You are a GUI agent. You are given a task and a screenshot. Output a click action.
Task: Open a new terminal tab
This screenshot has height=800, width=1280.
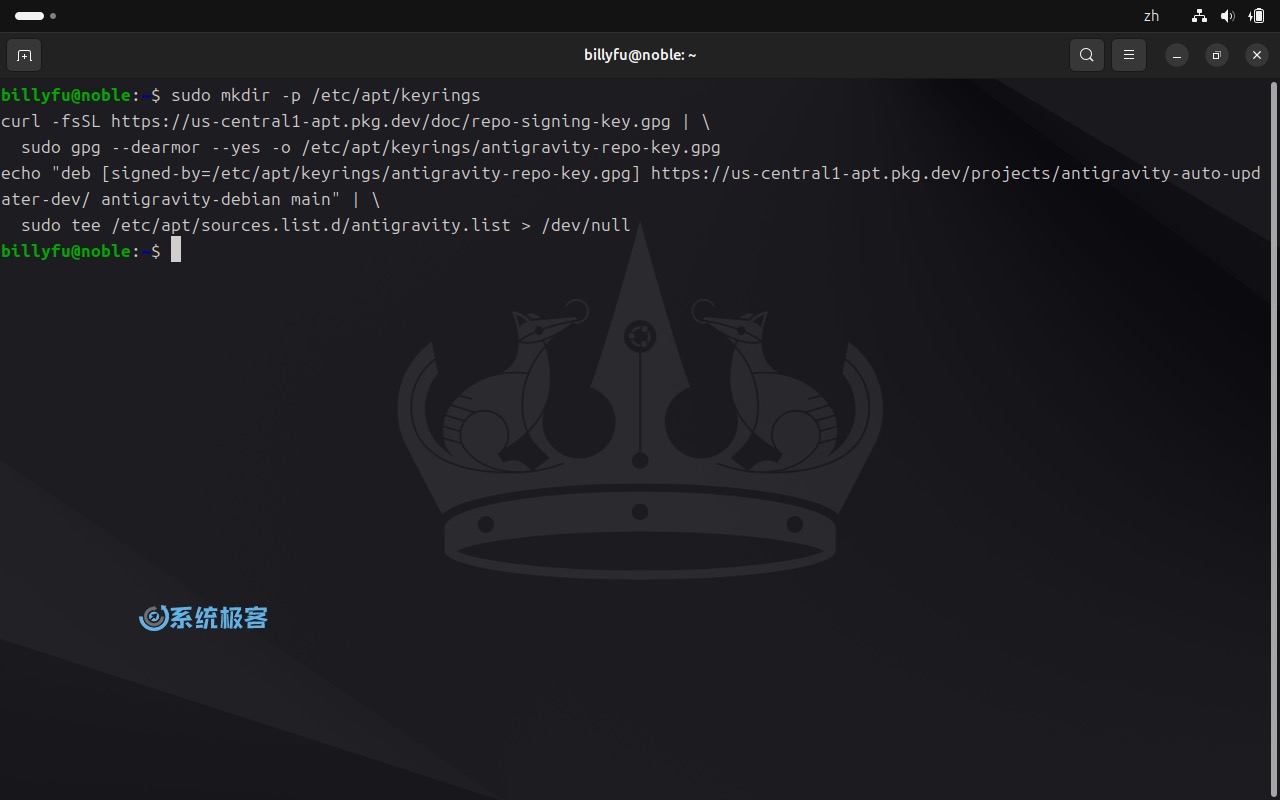coord(24,55)
